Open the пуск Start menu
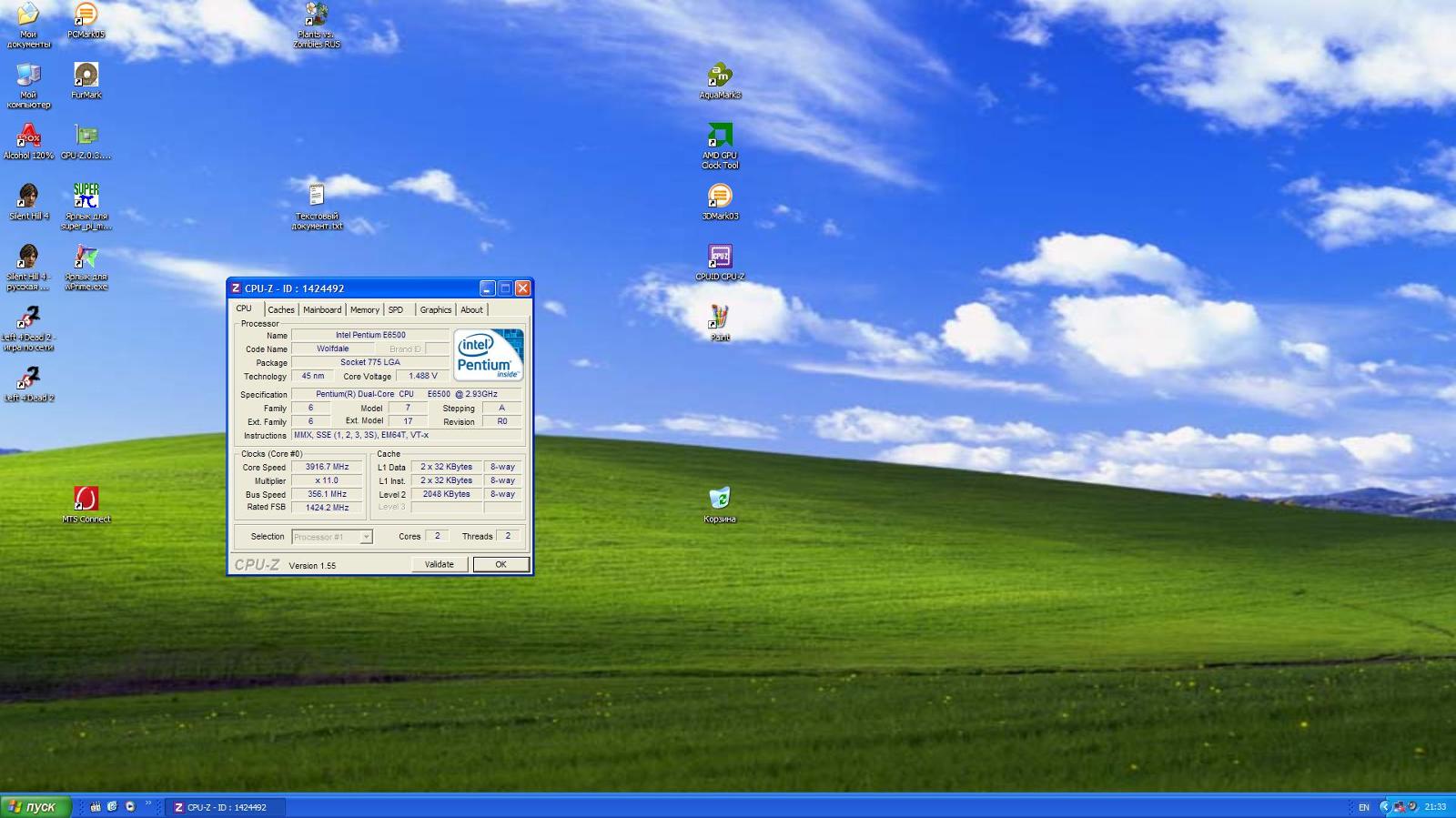1456x818 pixels. 35,806
